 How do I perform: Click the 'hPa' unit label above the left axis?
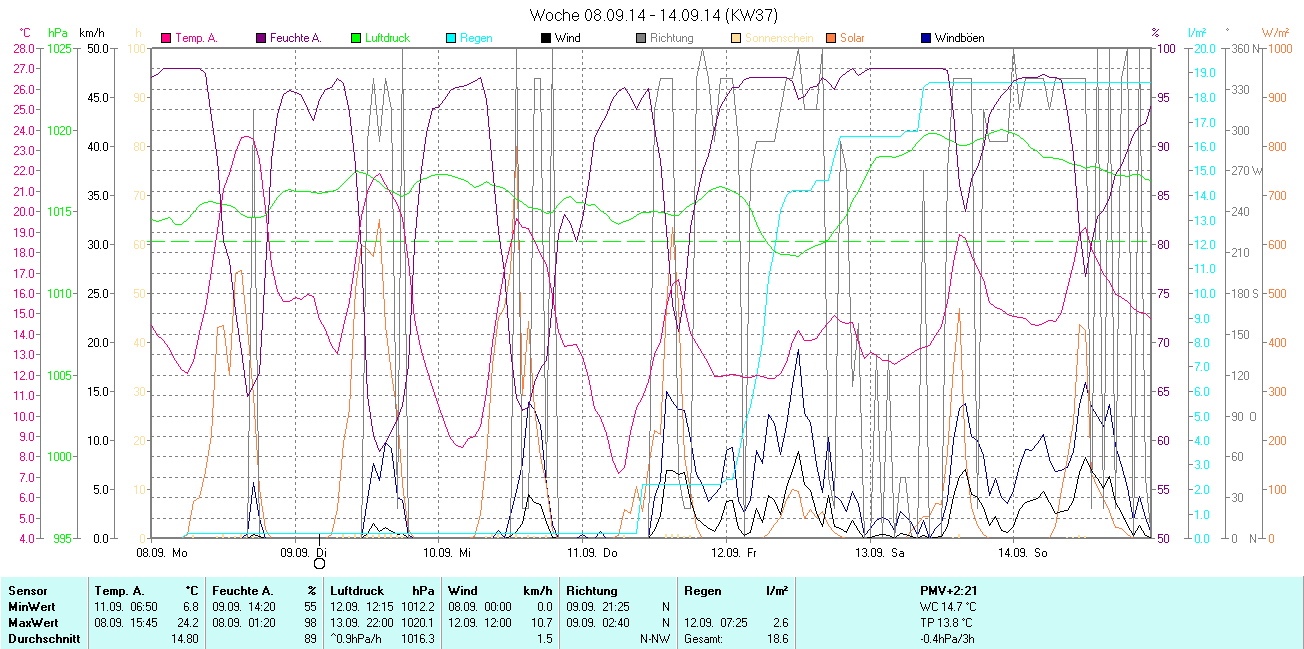59,33
